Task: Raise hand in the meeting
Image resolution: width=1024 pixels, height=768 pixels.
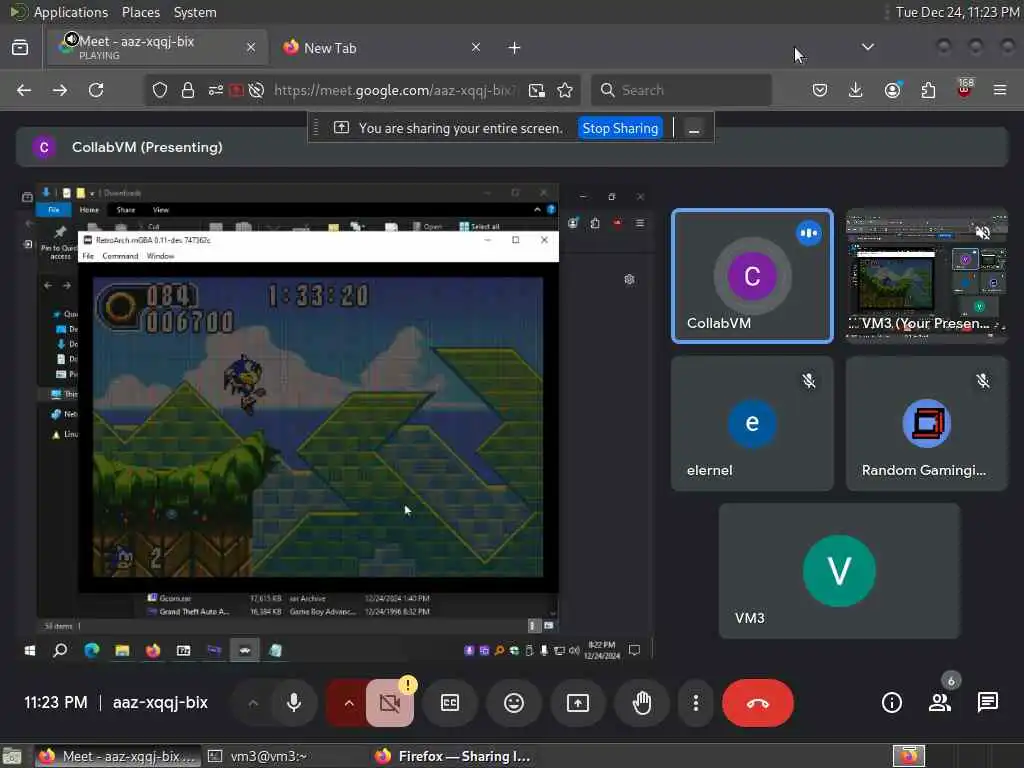Action: [642, 703]
